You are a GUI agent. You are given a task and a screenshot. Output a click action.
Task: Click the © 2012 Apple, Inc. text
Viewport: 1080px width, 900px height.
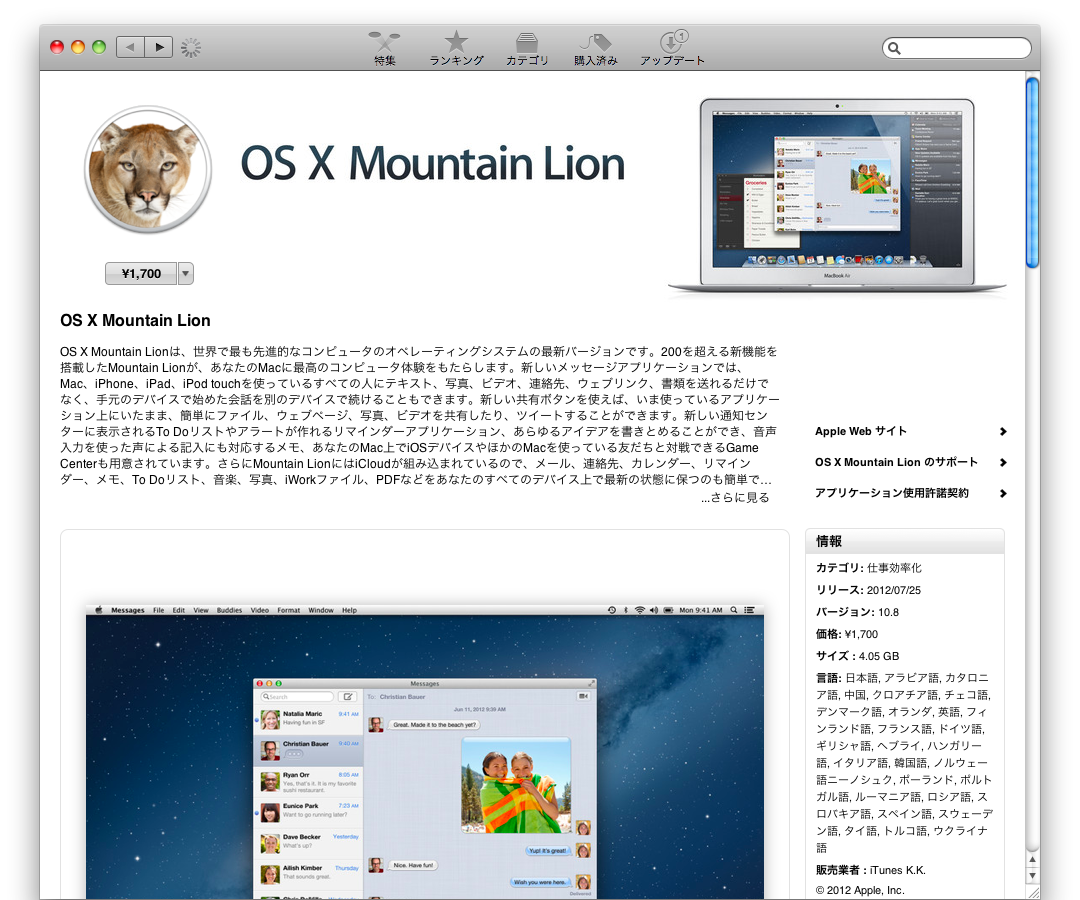click(x=860, y=890)
